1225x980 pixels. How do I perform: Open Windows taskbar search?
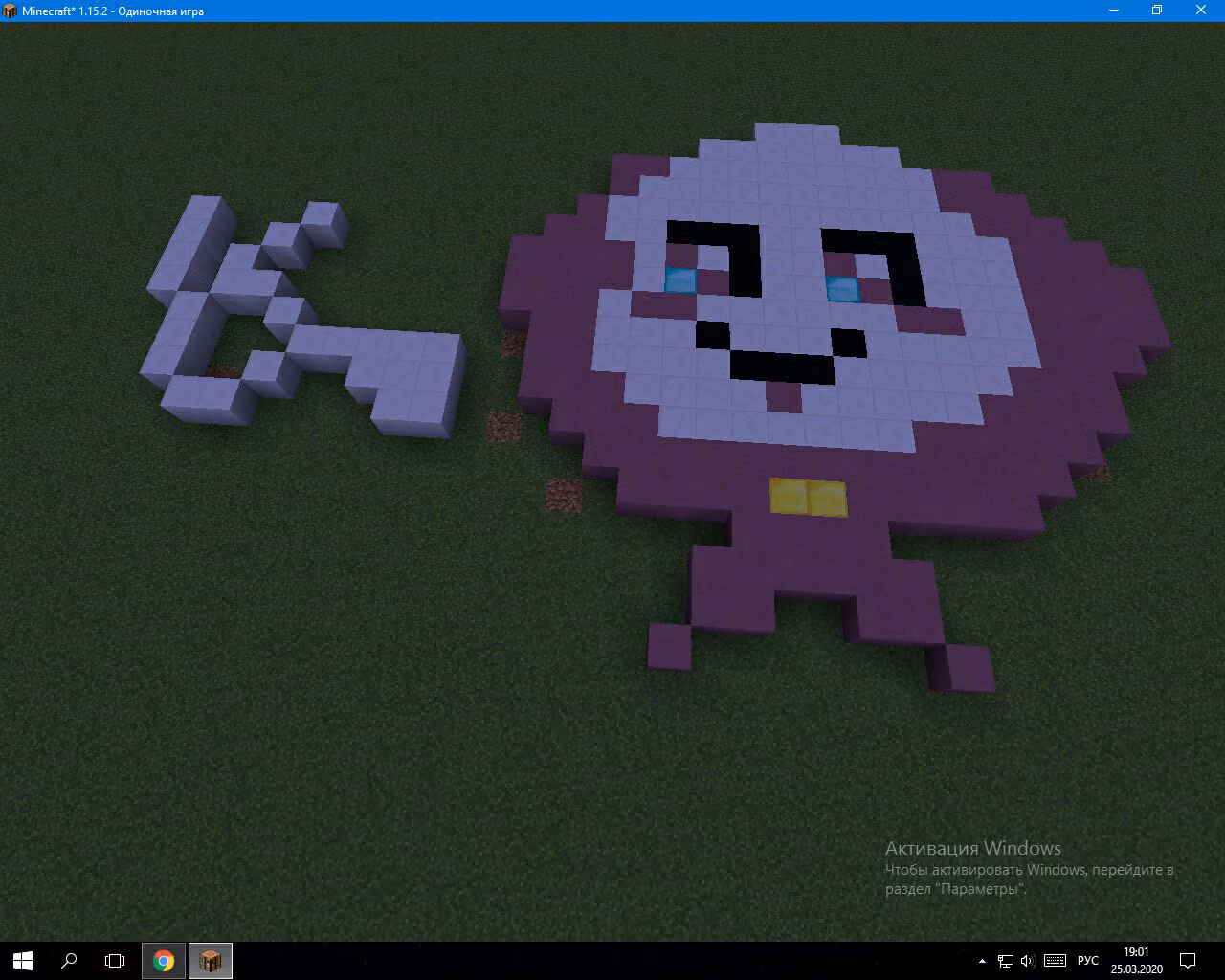pyautogui.click(x=69, y=961)
